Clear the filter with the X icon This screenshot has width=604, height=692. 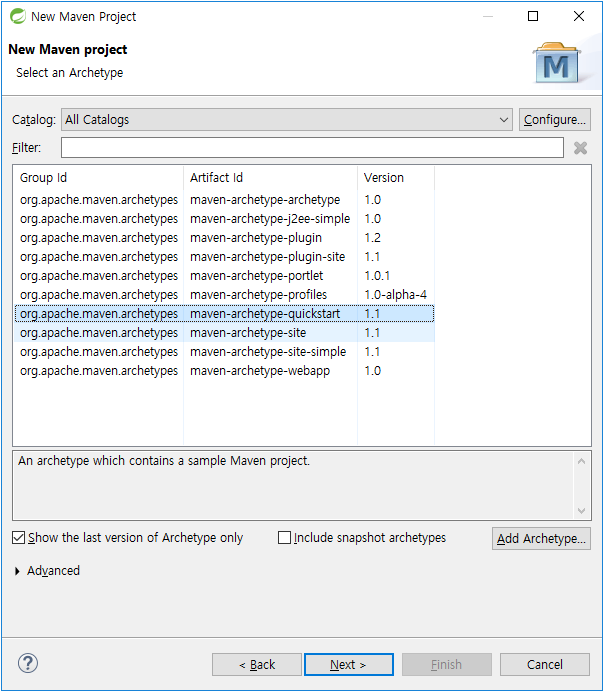click(x=580, y=148)
